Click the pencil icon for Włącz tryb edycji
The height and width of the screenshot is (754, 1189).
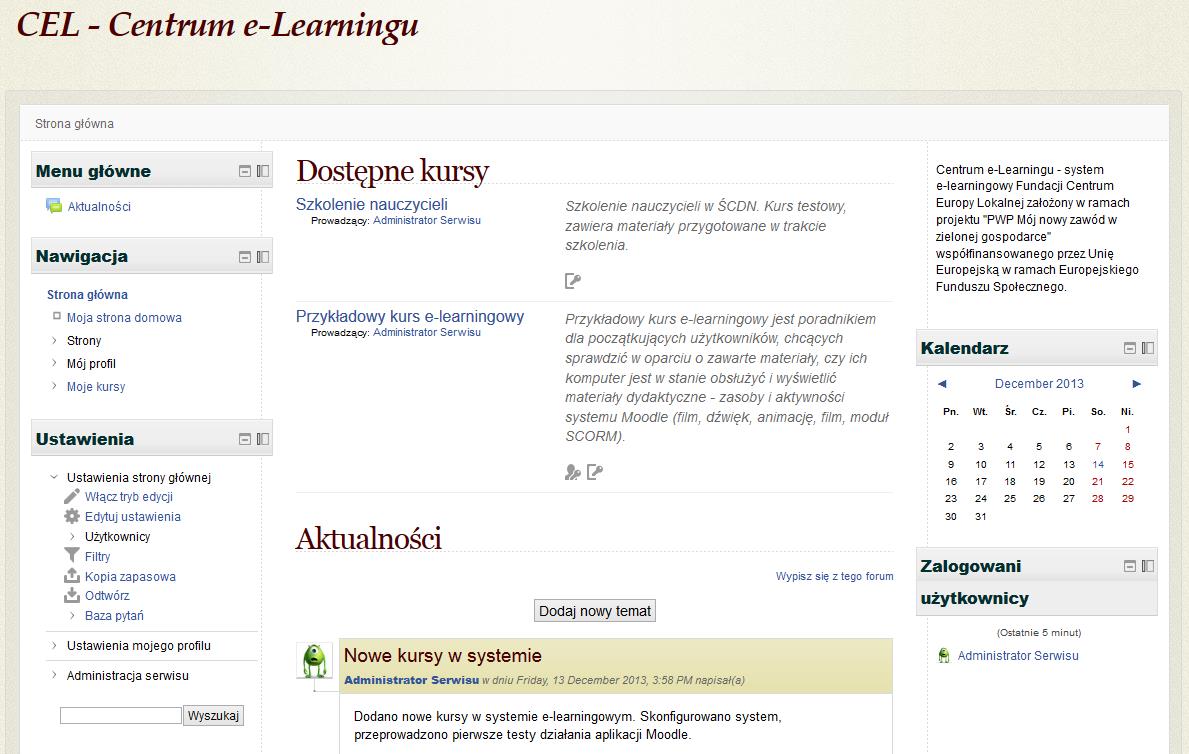[x=72, y=496]
